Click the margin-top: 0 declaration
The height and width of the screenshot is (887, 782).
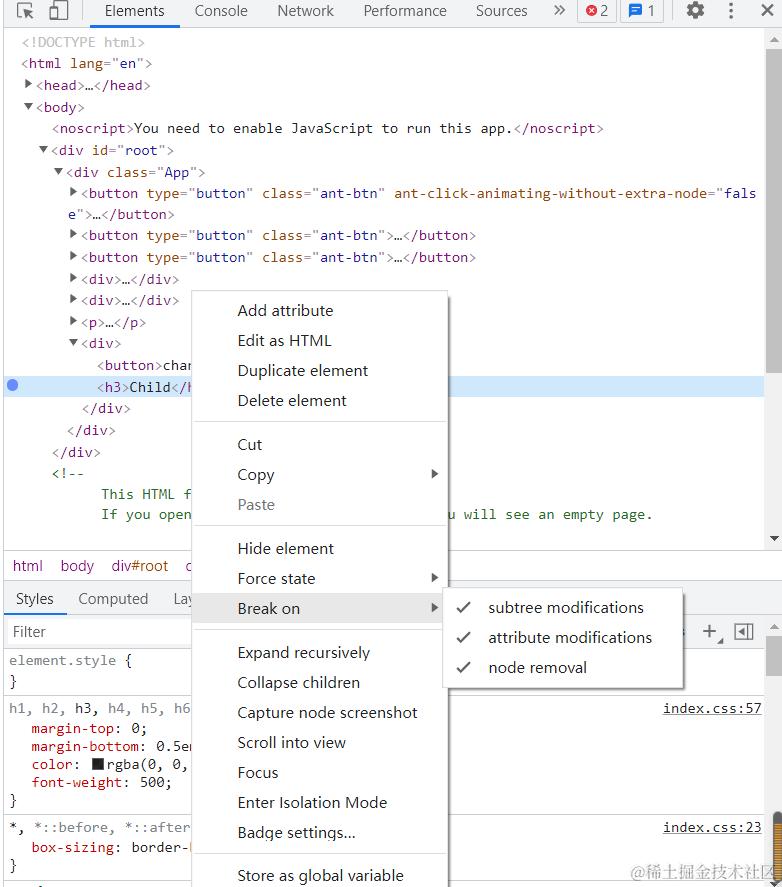(89, 729)
